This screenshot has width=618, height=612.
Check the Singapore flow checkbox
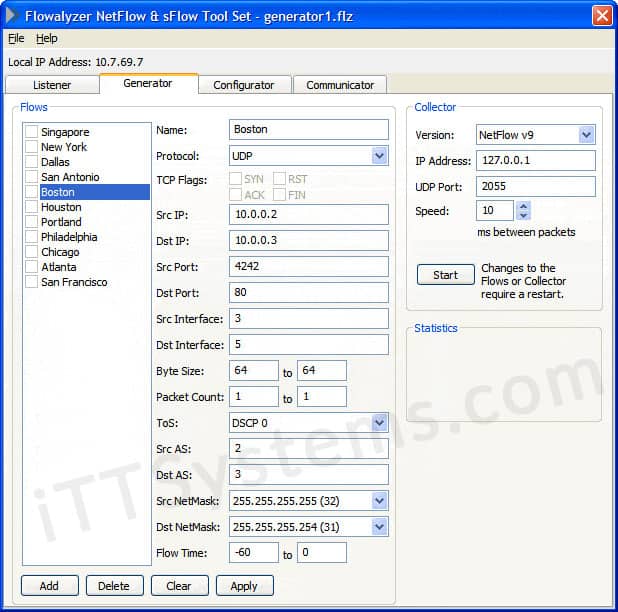[32, 132]
